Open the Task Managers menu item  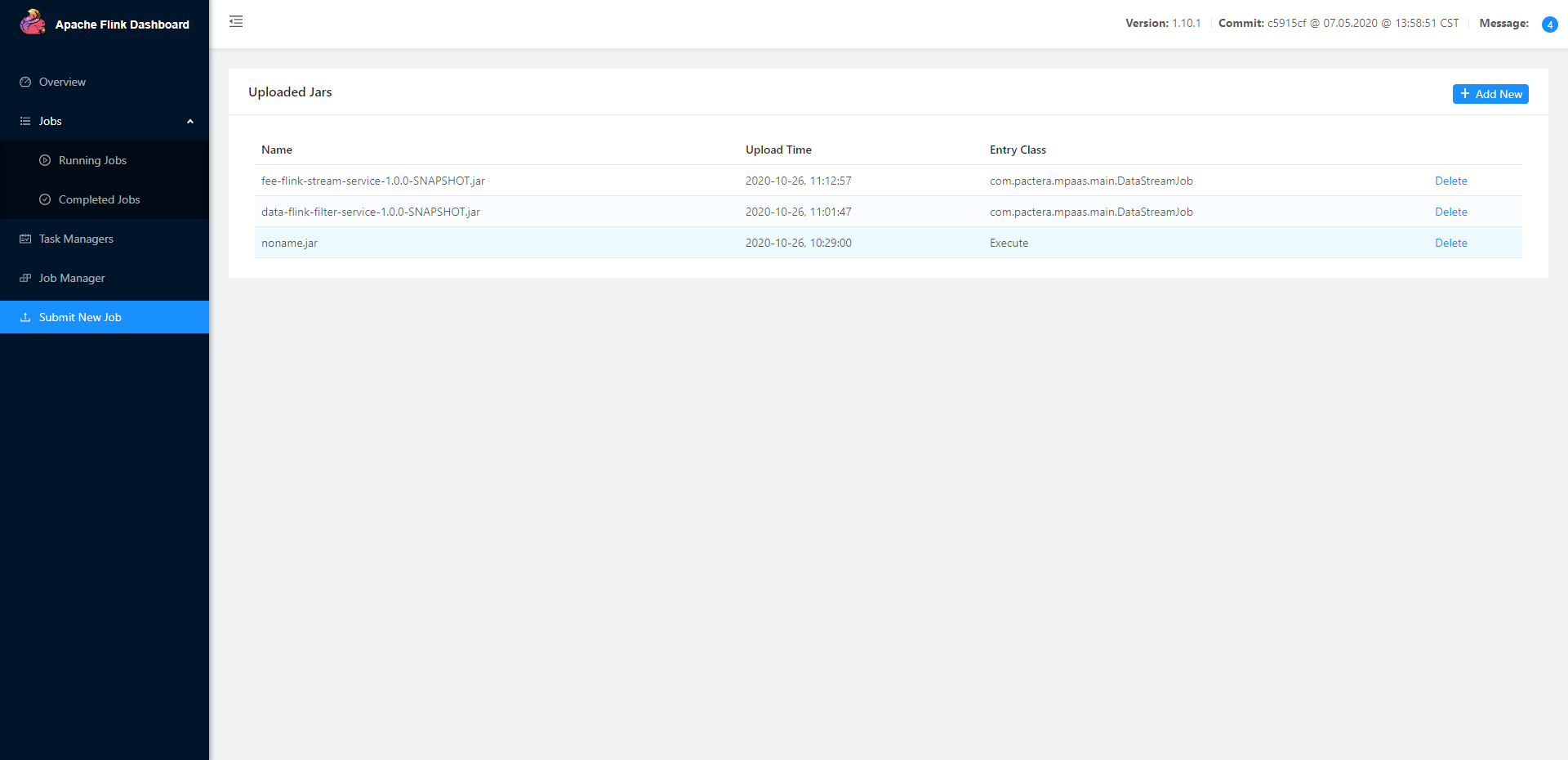click(x=76, y=239)
